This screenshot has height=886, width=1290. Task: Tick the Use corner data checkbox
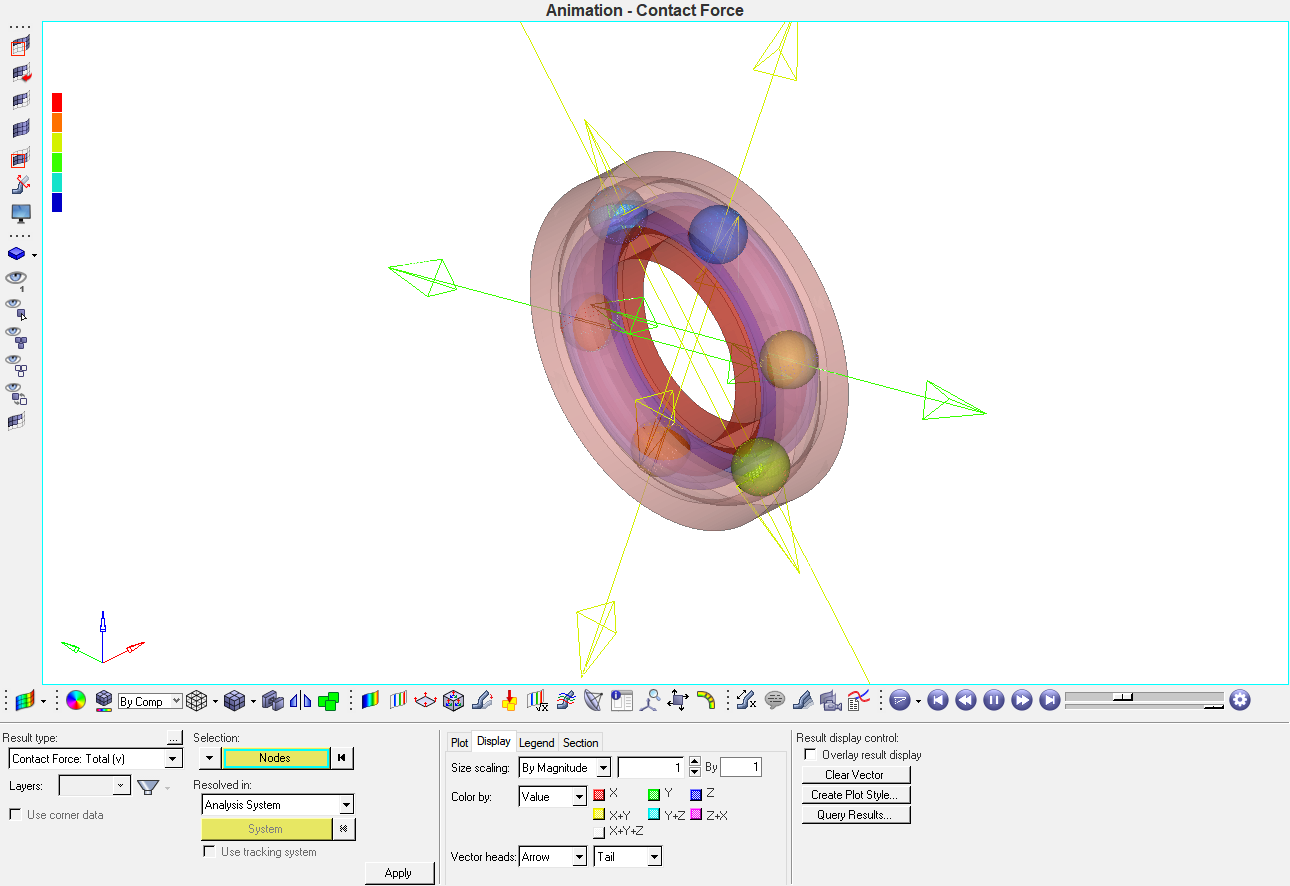pos(15,815)
